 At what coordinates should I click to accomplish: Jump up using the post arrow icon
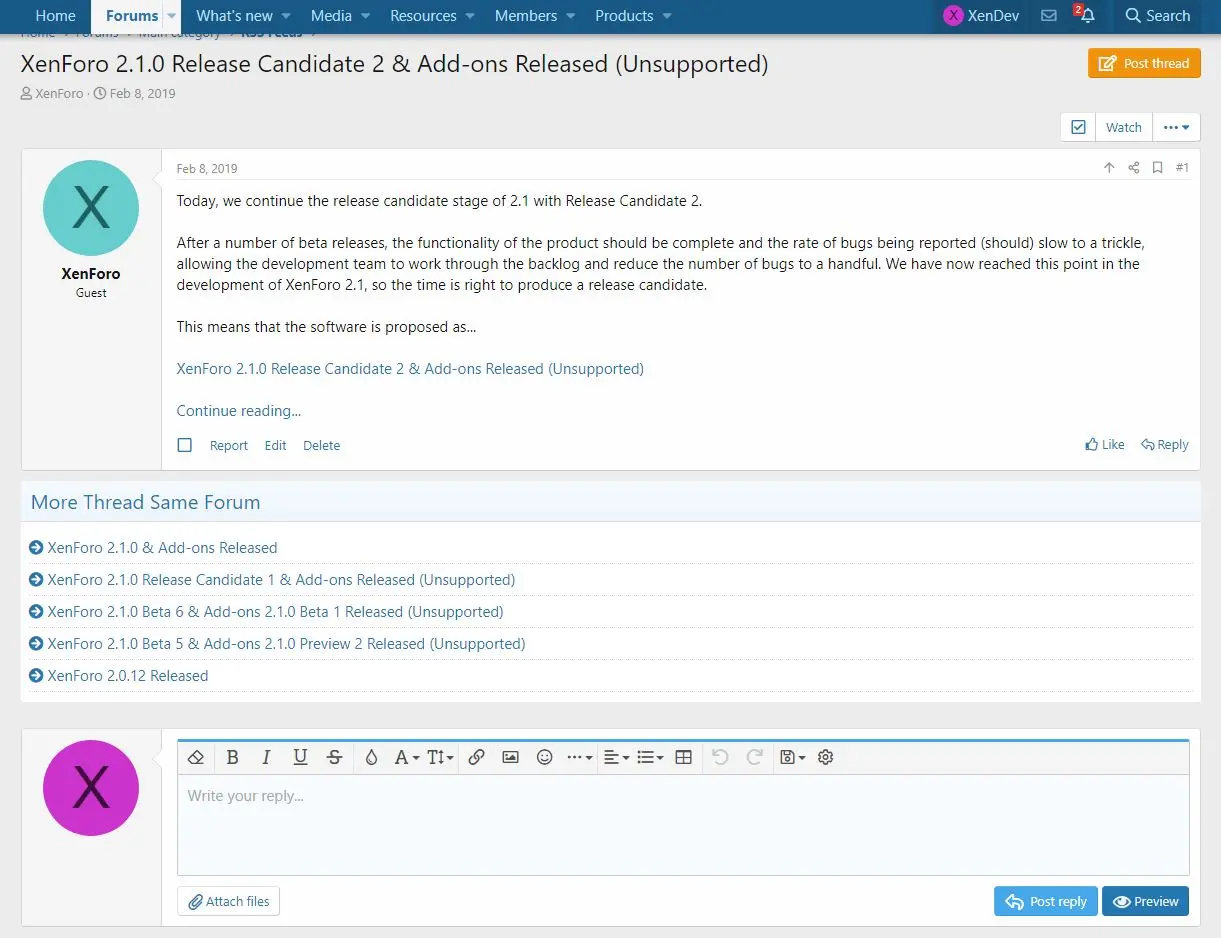[1109, 168]
